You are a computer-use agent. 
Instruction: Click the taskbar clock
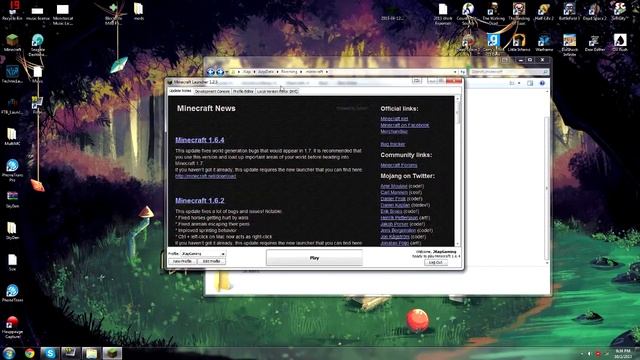(623, 353)
